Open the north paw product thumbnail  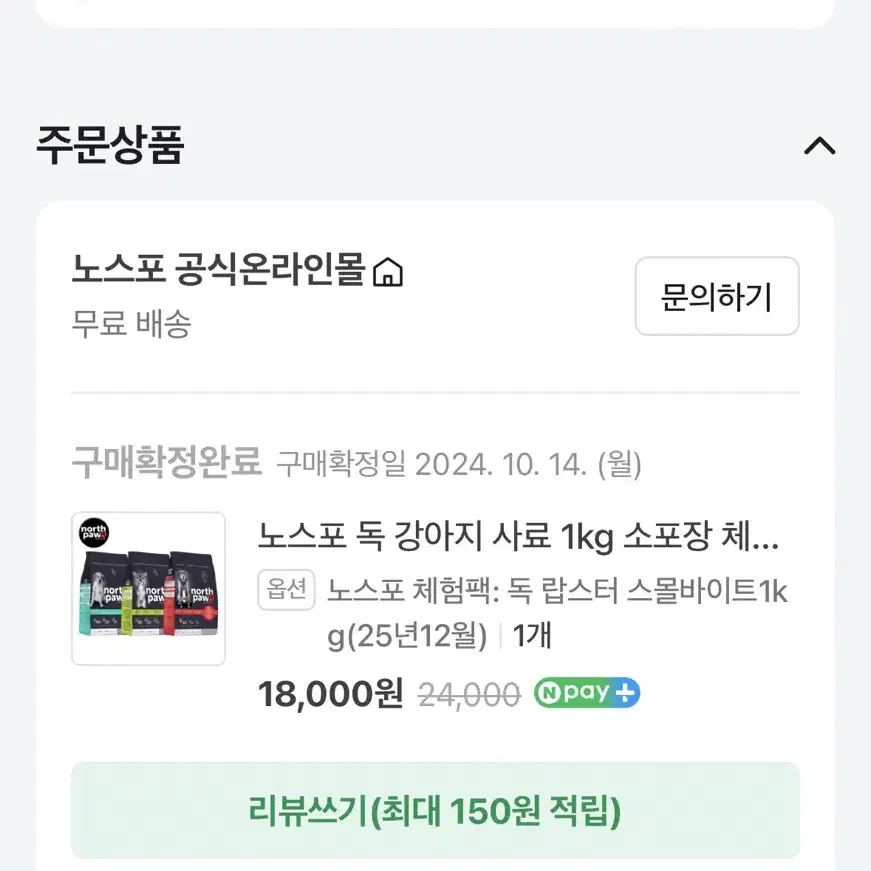pos(148,589)
